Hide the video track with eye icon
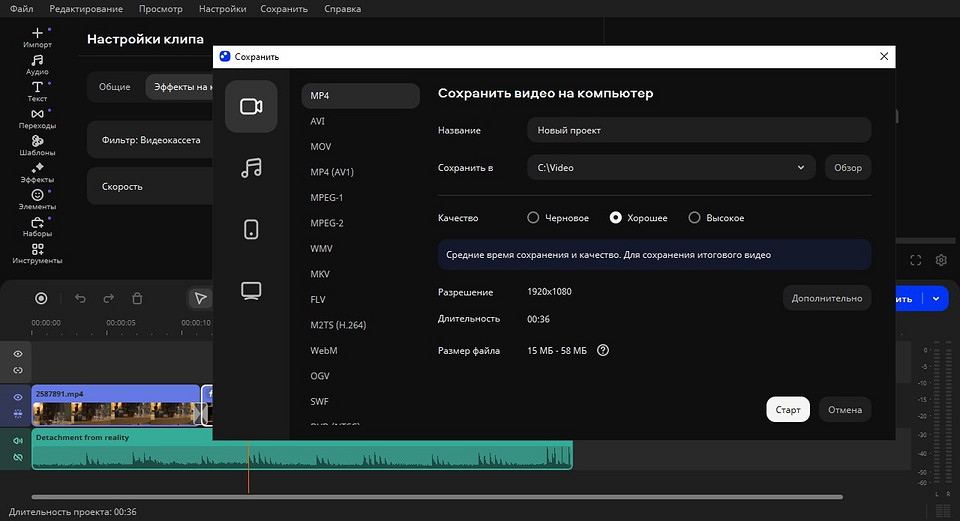 tap(18, 397)
